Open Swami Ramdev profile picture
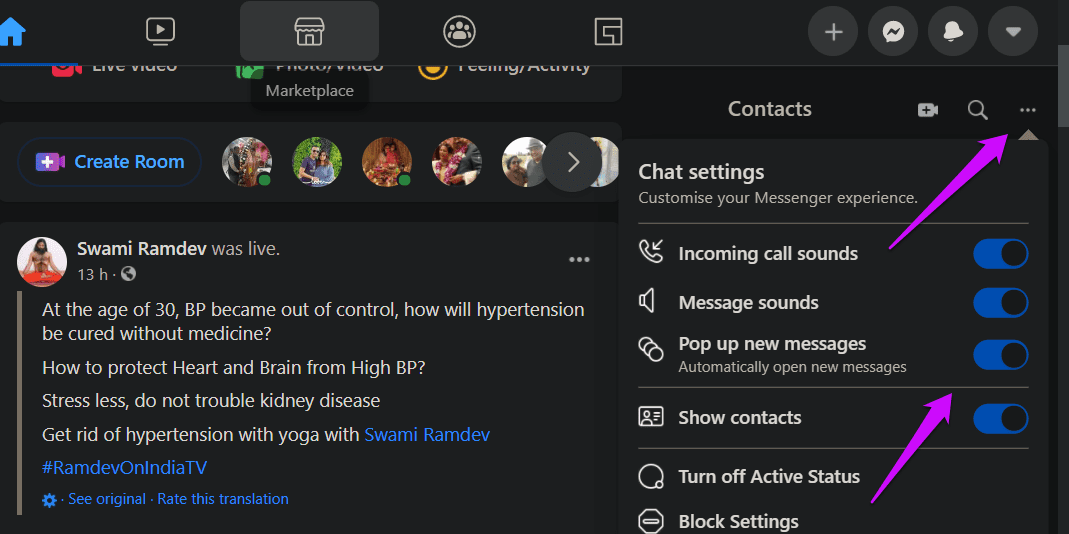 (42, 262)
